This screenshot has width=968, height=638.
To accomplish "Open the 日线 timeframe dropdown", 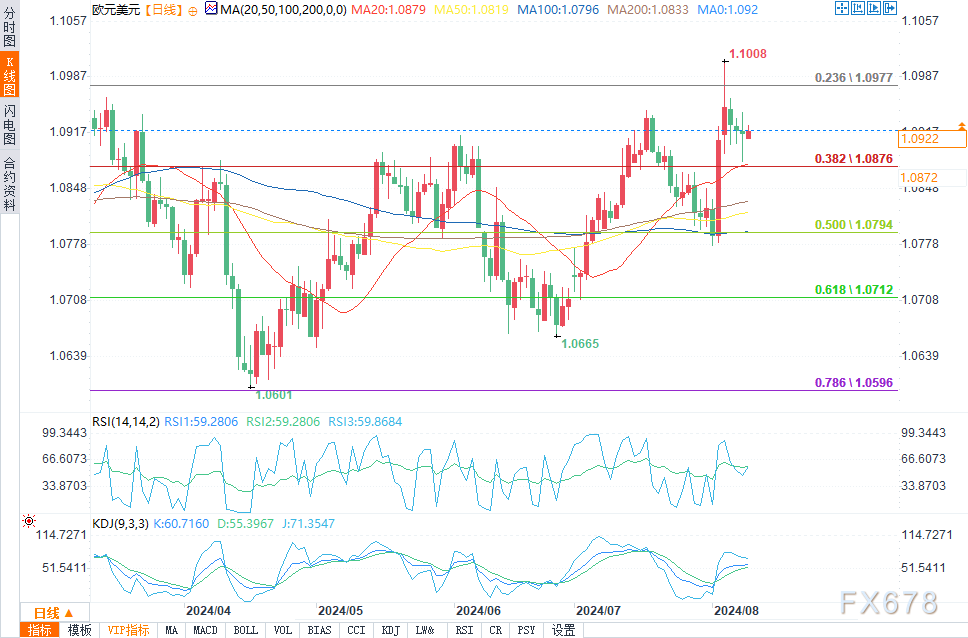I will pyautogui.click(x=54, y=613).
